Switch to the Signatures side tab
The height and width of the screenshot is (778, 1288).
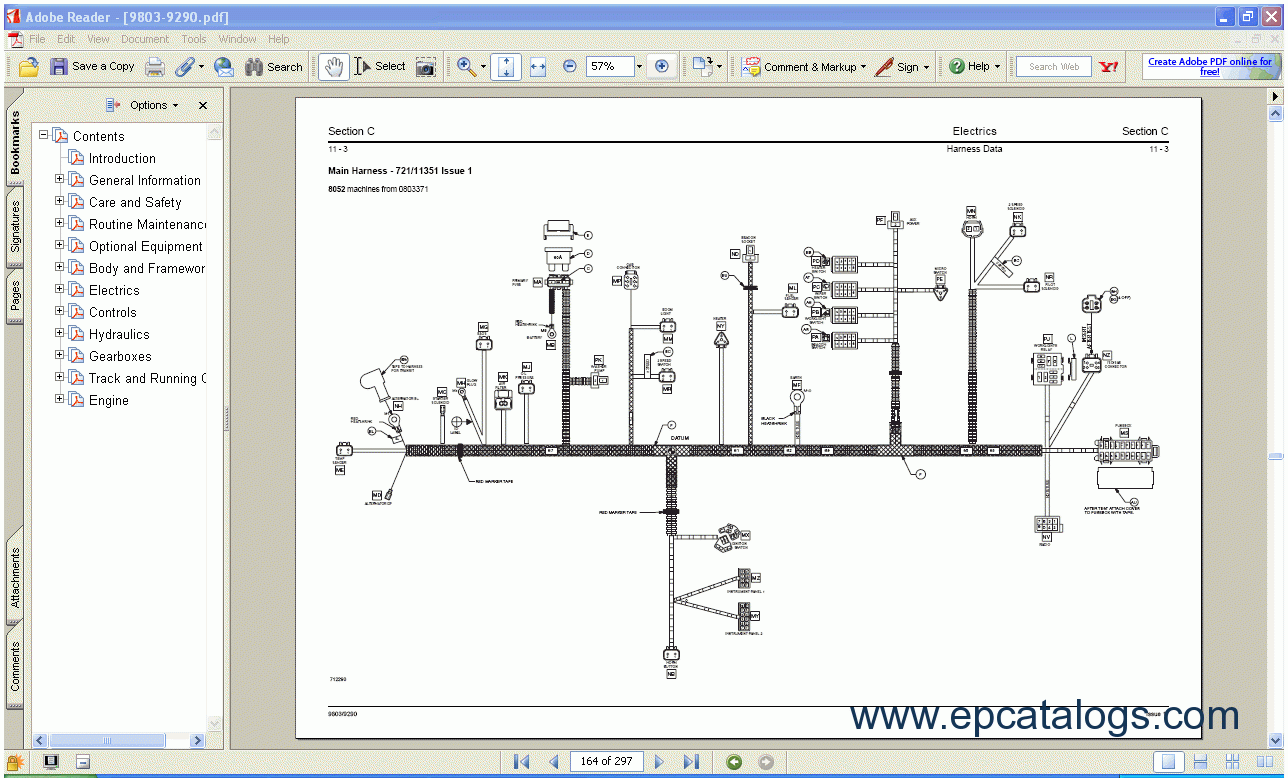pos(15,226)
